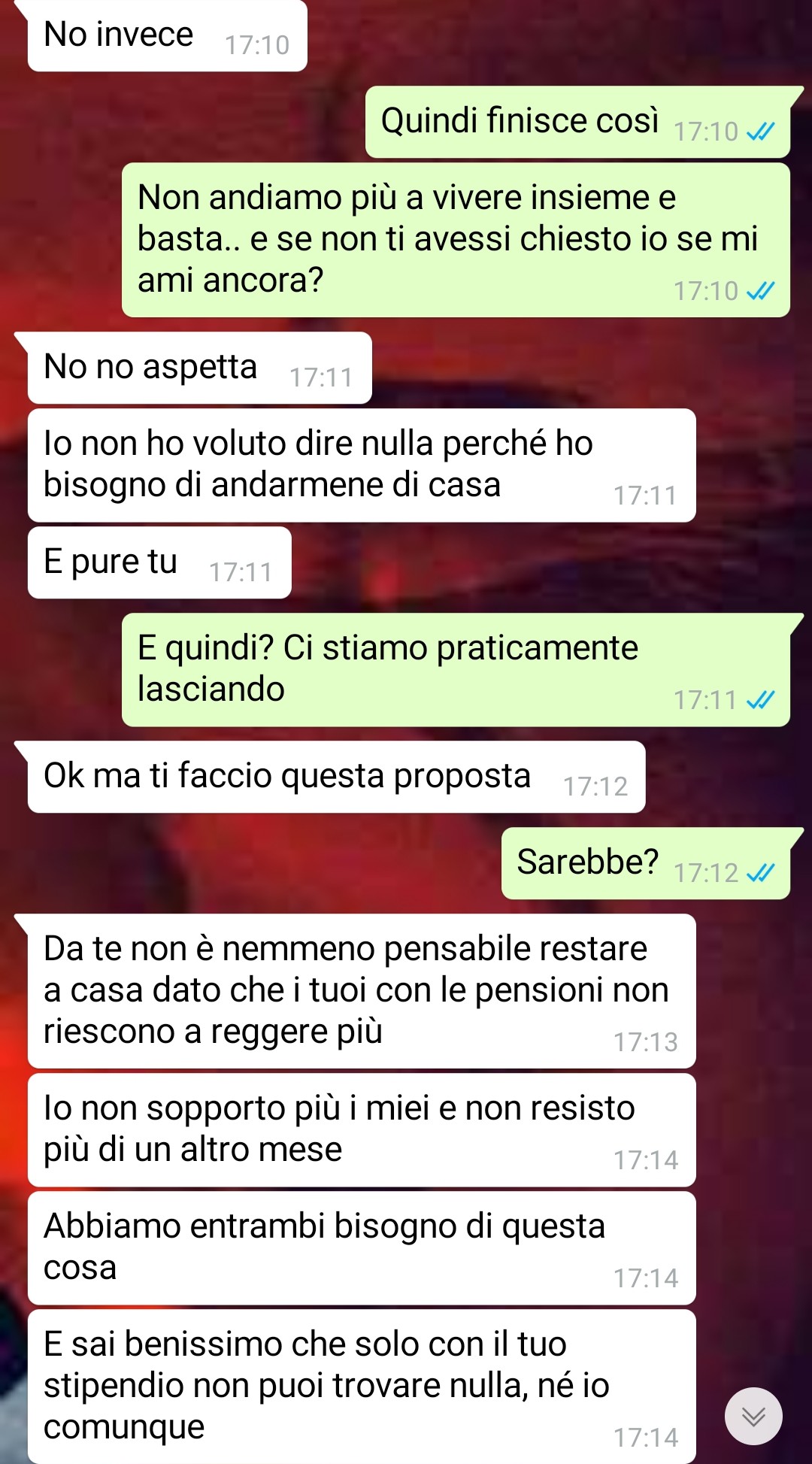The height and width of the screenshot is (1464, 812).
Task: Tap read-receipt ticks on 'Sarebbe?' message
Action: click(x=760, y=873)
